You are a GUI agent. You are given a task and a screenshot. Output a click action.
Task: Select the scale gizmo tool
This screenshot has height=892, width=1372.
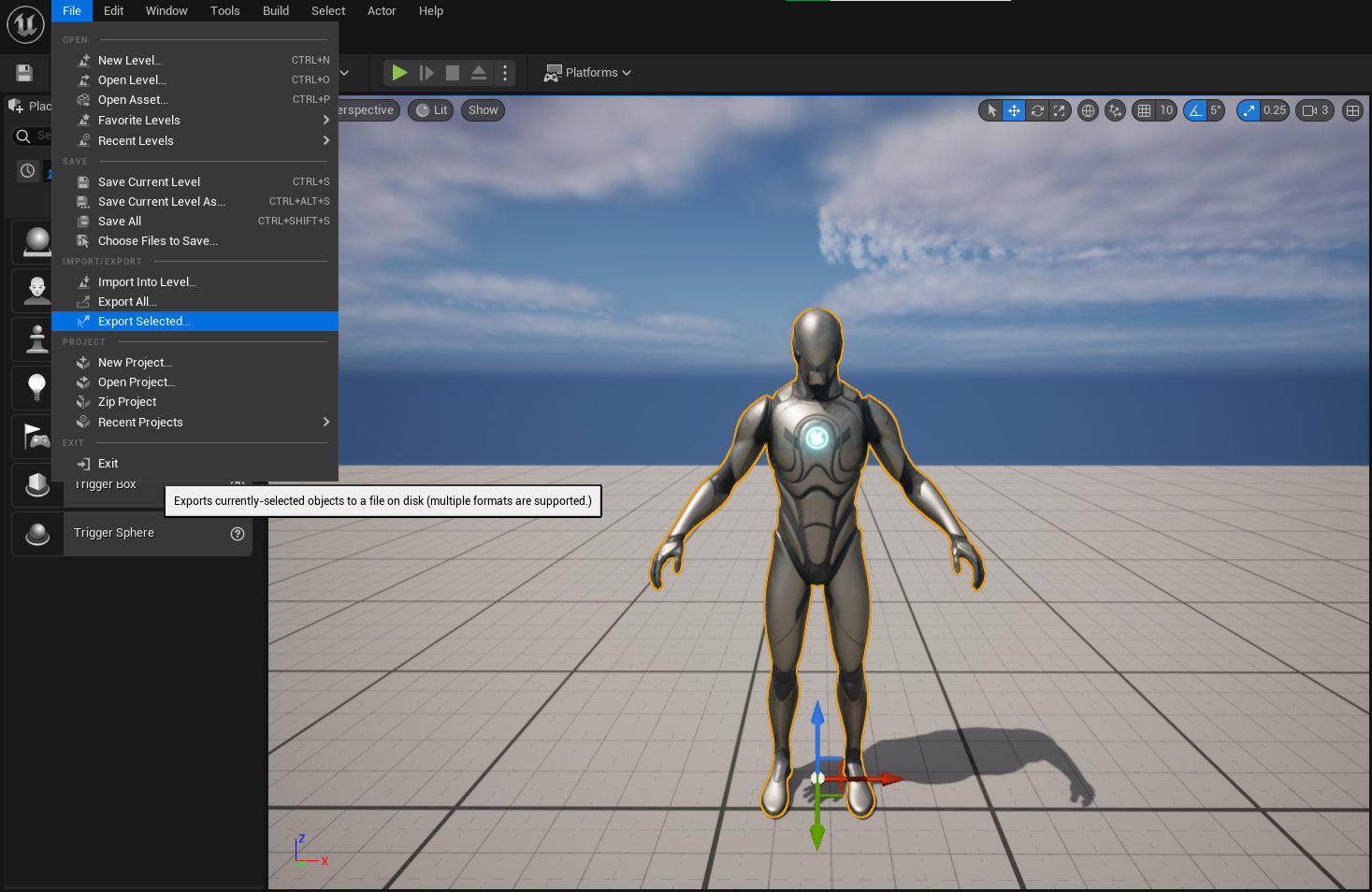[x=1060, y=110]
